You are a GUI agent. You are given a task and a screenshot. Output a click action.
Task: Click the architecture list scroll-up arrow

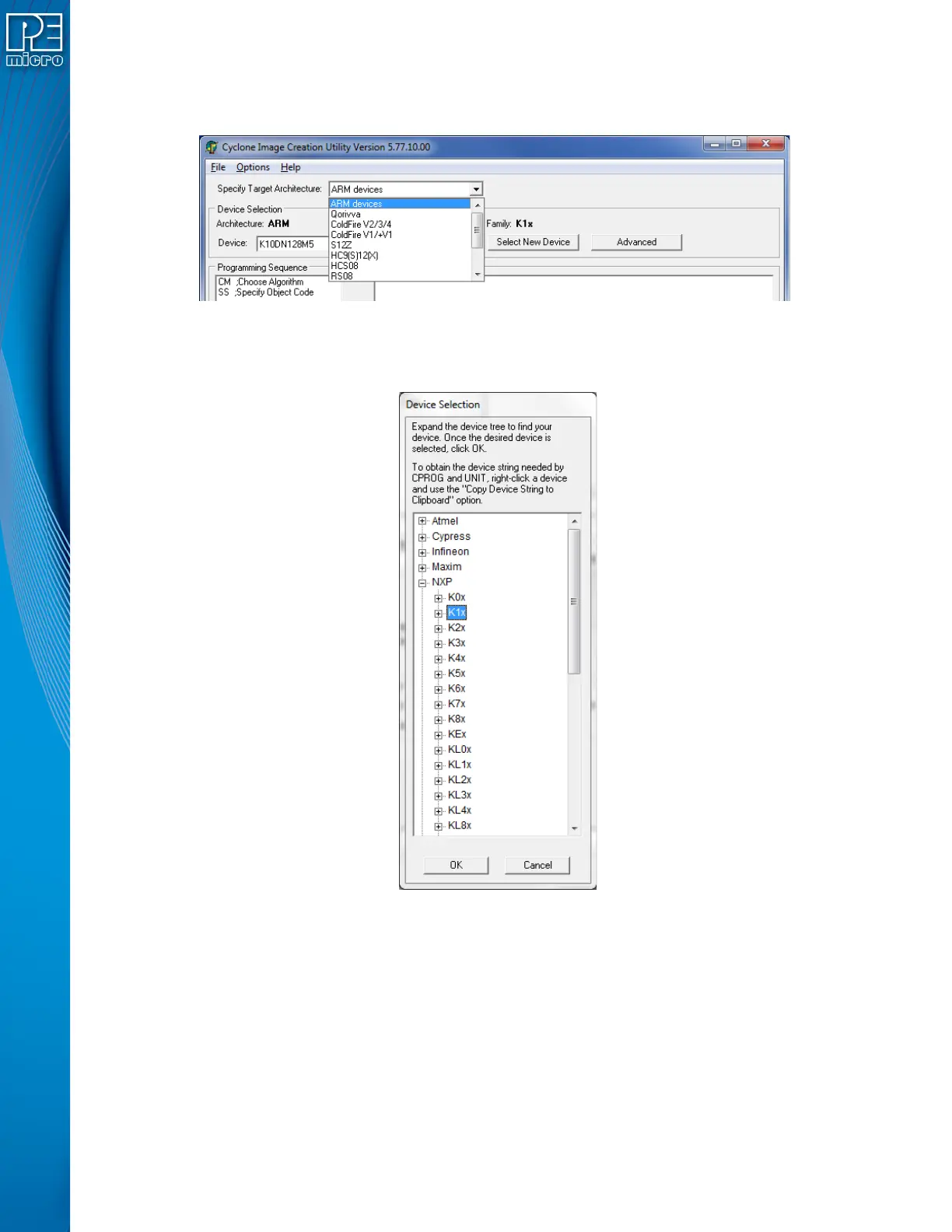coord(478,205)
